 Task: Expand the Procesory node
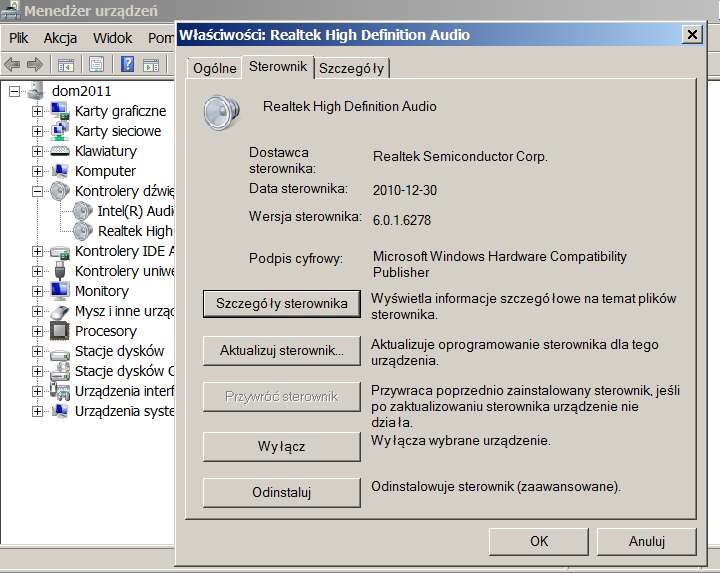38,331
